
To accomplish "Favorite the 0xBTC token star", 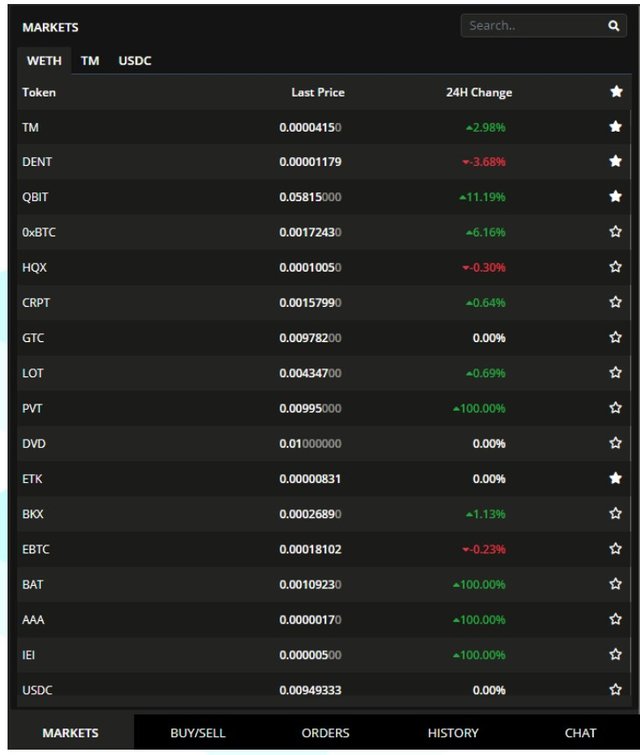I will tap(616, 232).
